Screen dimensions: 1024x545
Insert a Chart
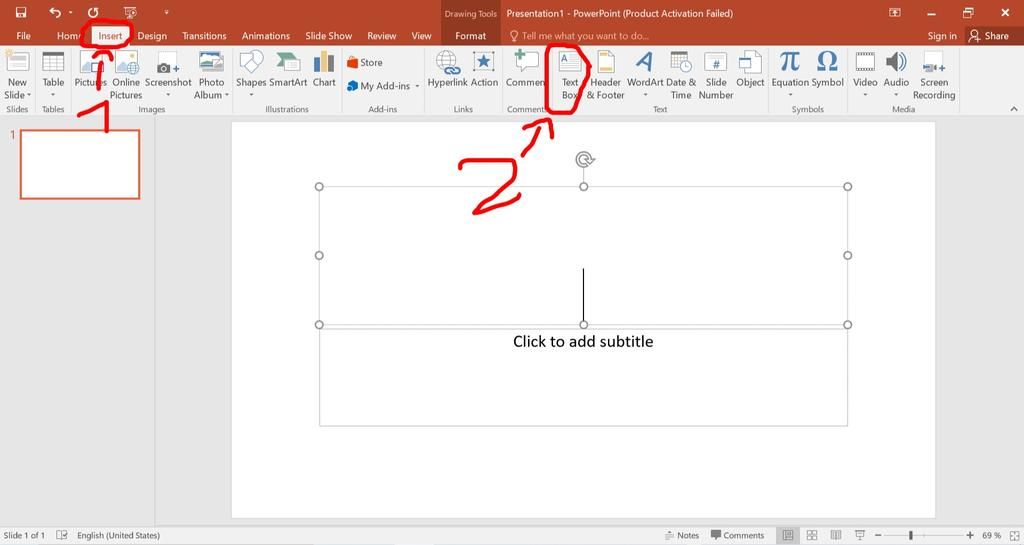324,70
